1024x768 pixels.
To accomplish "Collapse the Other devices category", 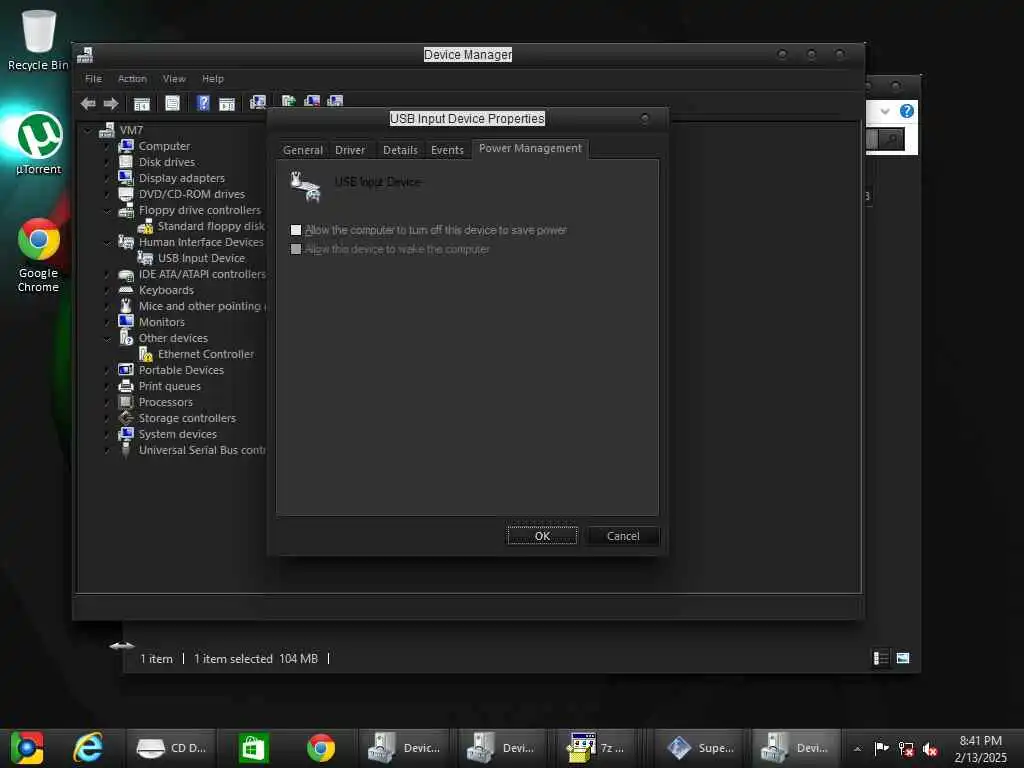I will pyautogui.click(x=107, y=338).
